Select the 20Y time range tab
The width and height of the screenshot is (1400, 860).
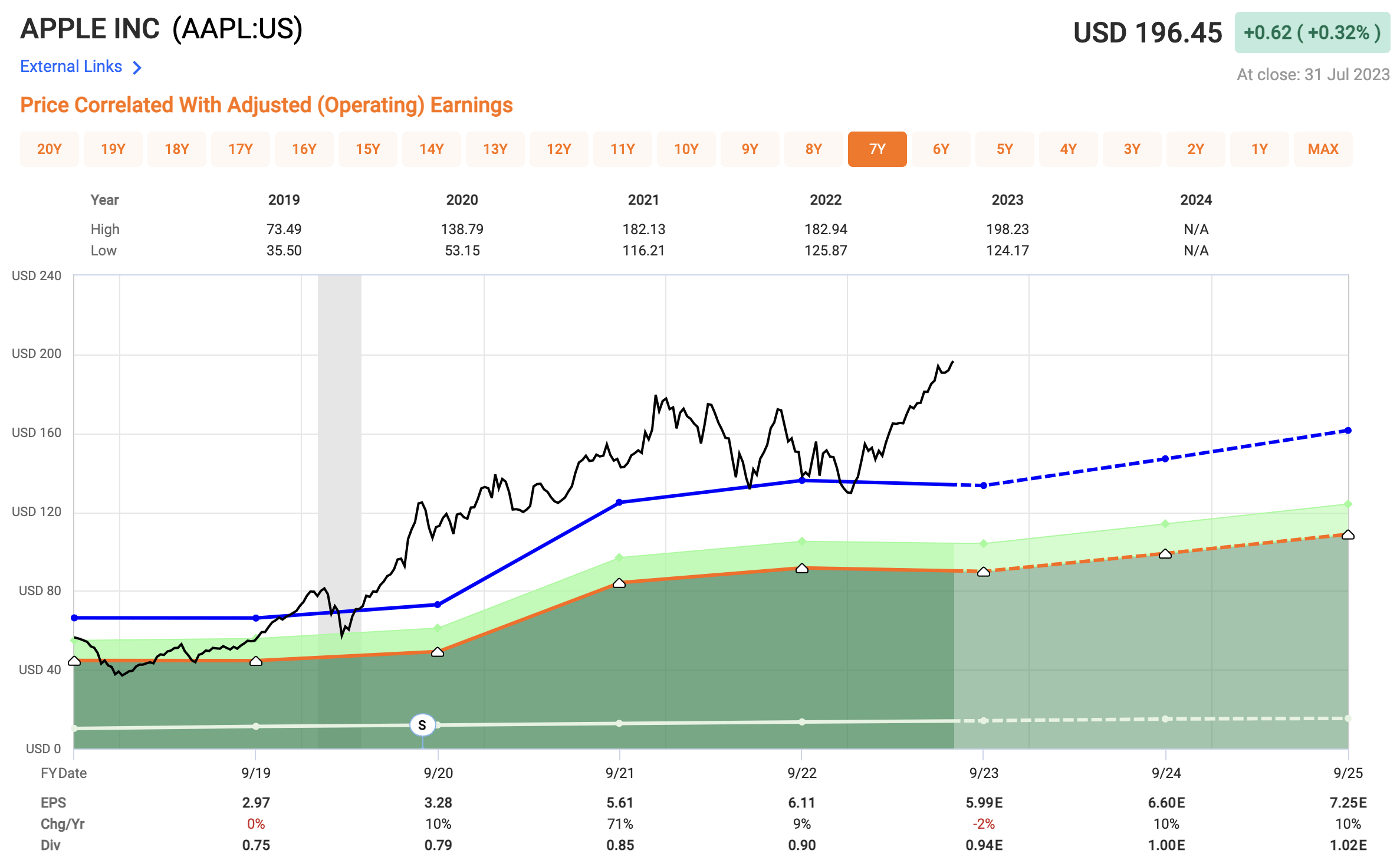(x=50, y=149)
